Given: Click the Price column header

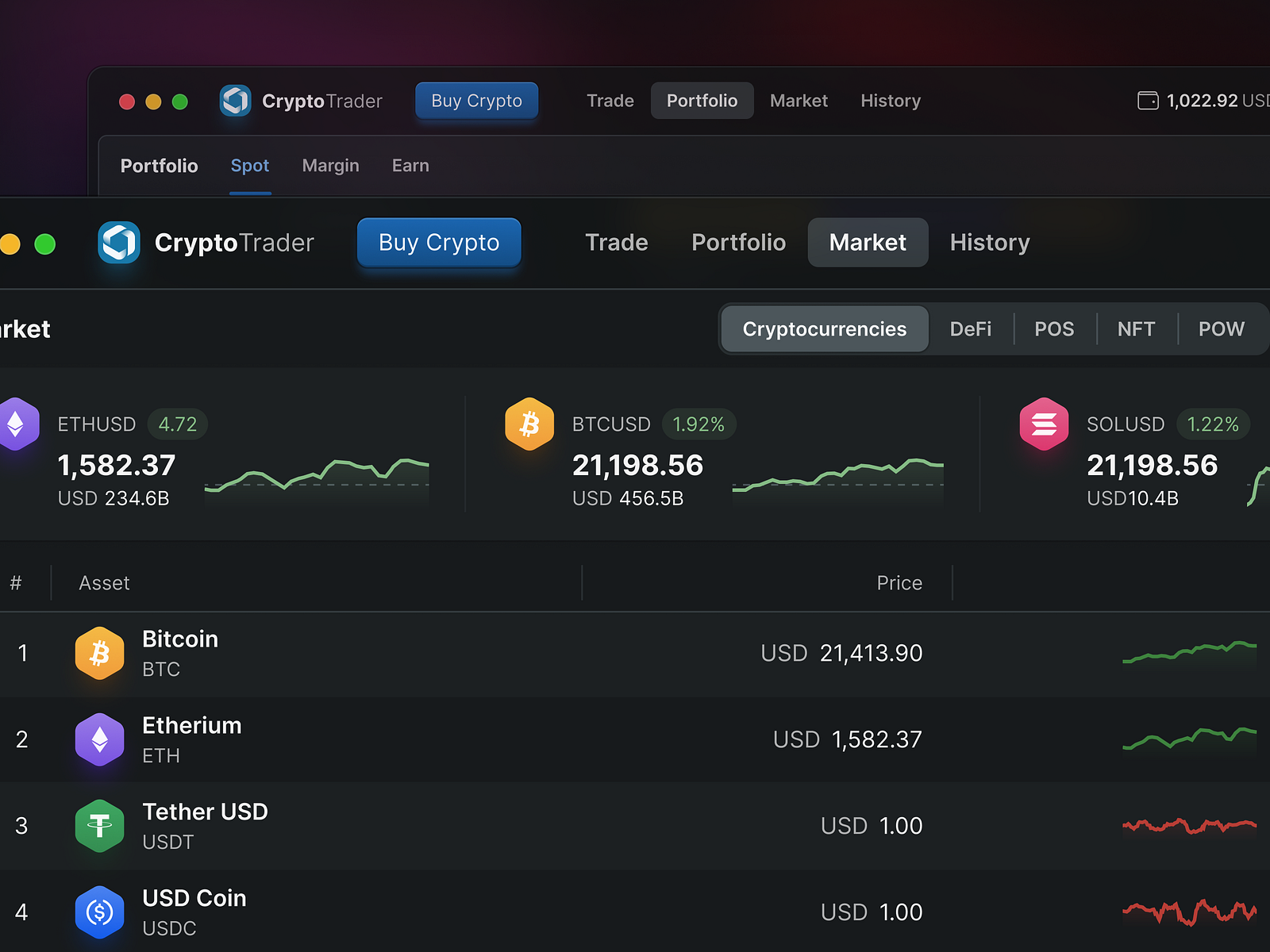Looking at the screenshot, I should pyautogui.click(x=899, y=583).
